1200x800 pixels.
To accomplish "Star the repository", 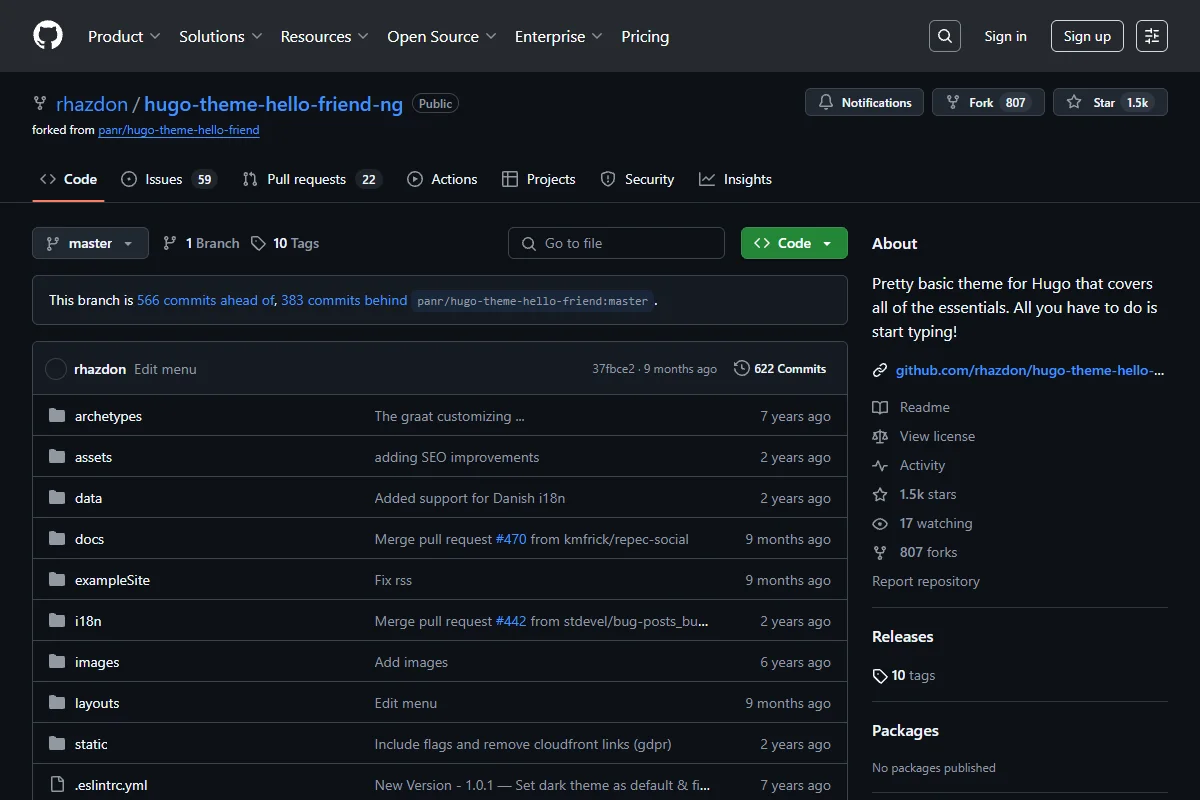I will point(1110,102).
